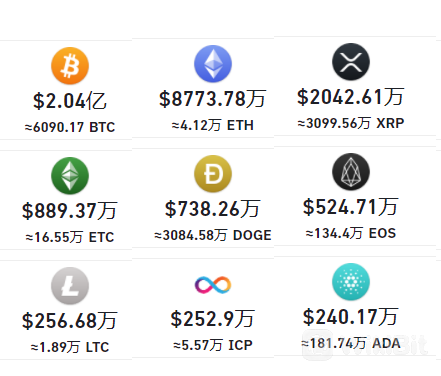Select the rainbow infinity ICP icon
This screenshot has height=376, width=441.
[213, 285]
